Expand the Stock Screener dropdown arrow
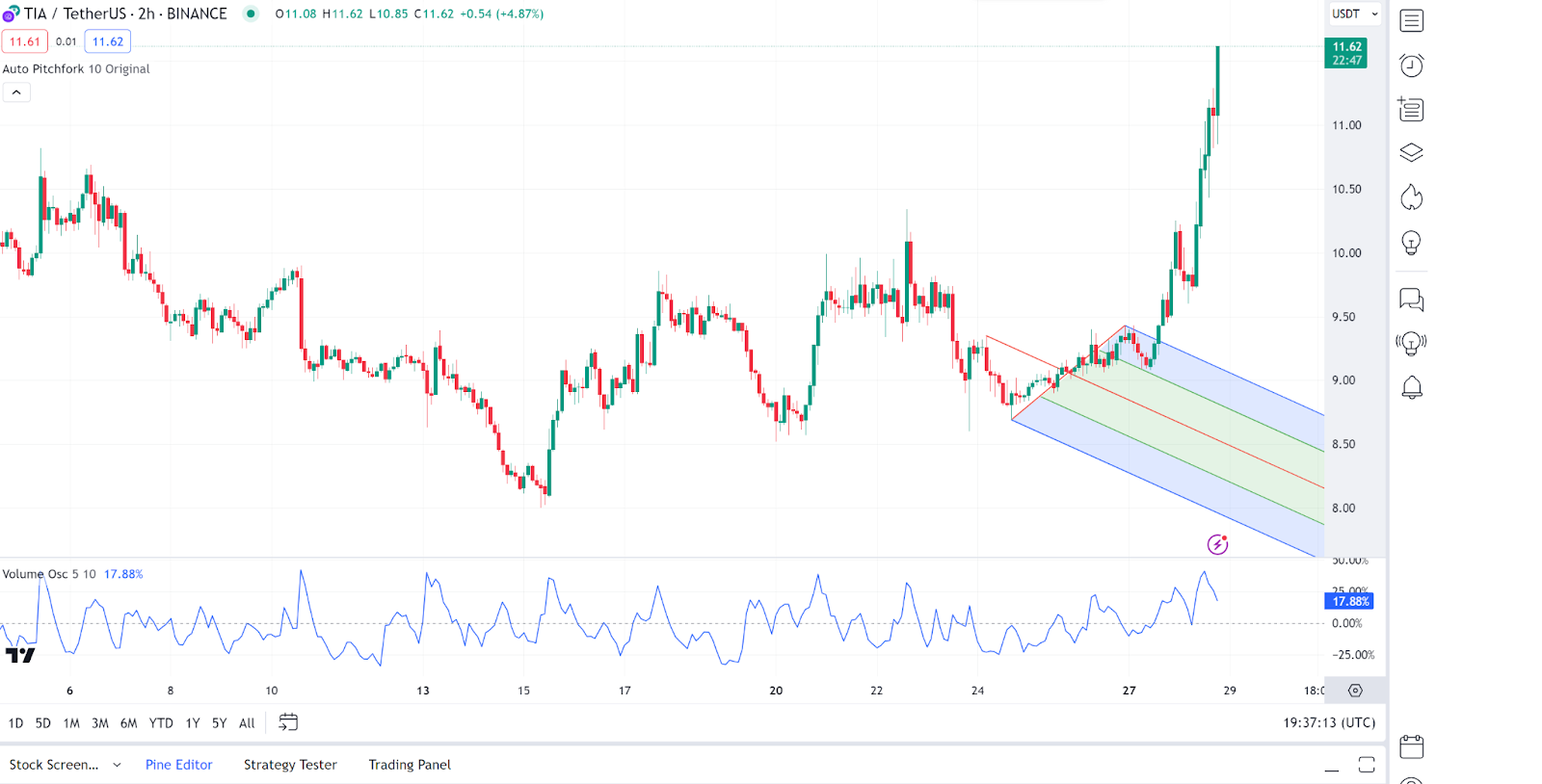The image size is (1542, 784). pyautogui.click(x=117, y=765)
